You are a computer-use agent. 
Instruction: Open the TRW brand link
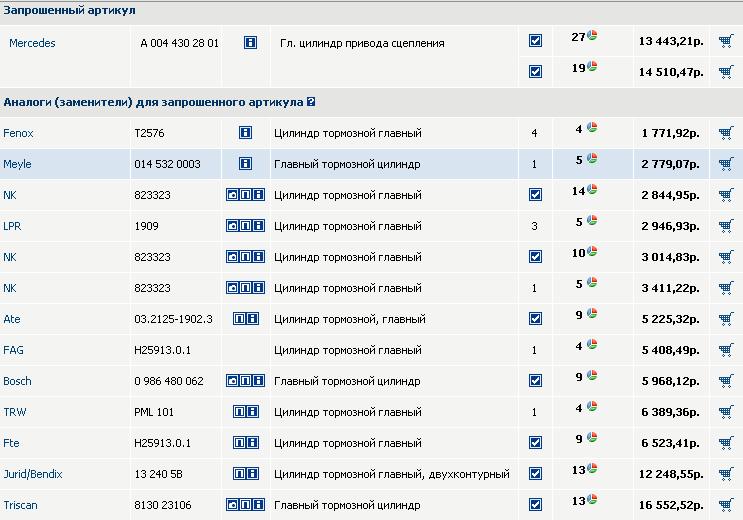(x=15, y=412)
